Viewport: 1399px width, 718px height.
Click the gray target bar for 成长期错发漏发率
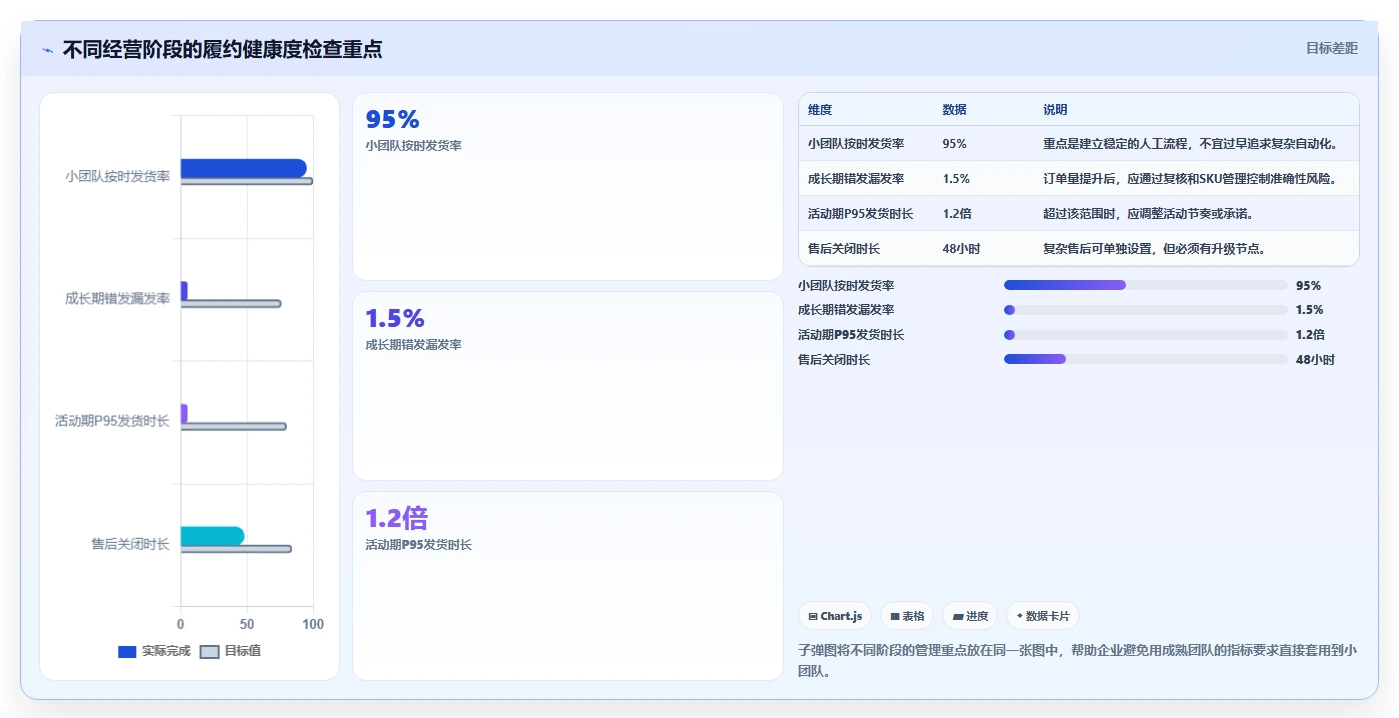point(231,304)
